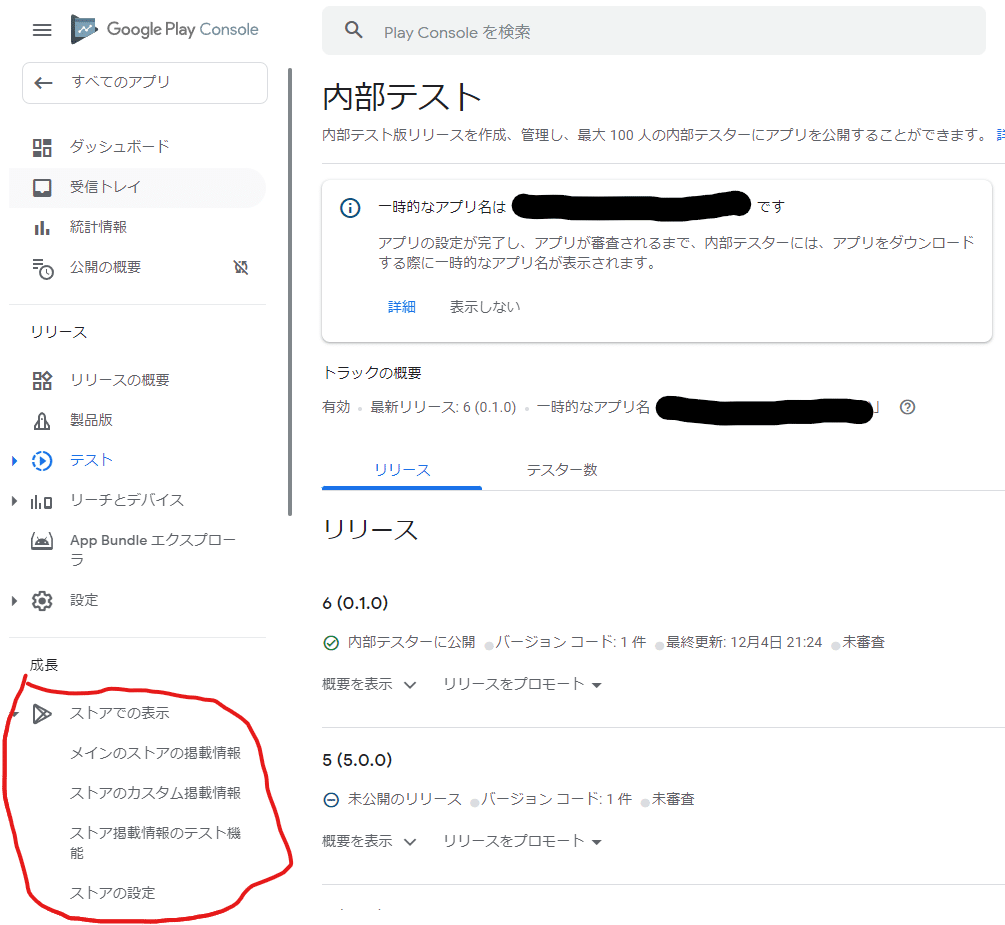Click the 公開の概要 clock list icon

(x=42, y=269)
